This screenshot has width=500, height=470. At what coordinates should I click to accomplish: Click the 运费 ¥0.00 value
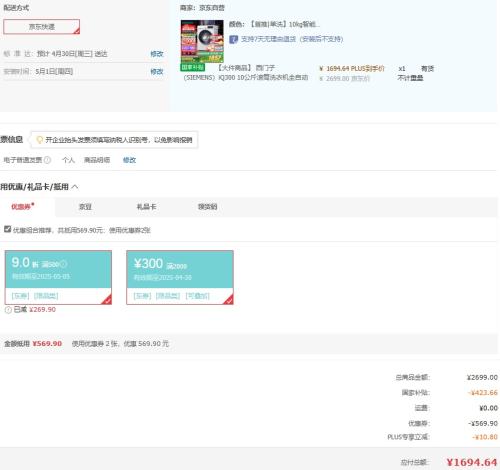coord(488,408)
